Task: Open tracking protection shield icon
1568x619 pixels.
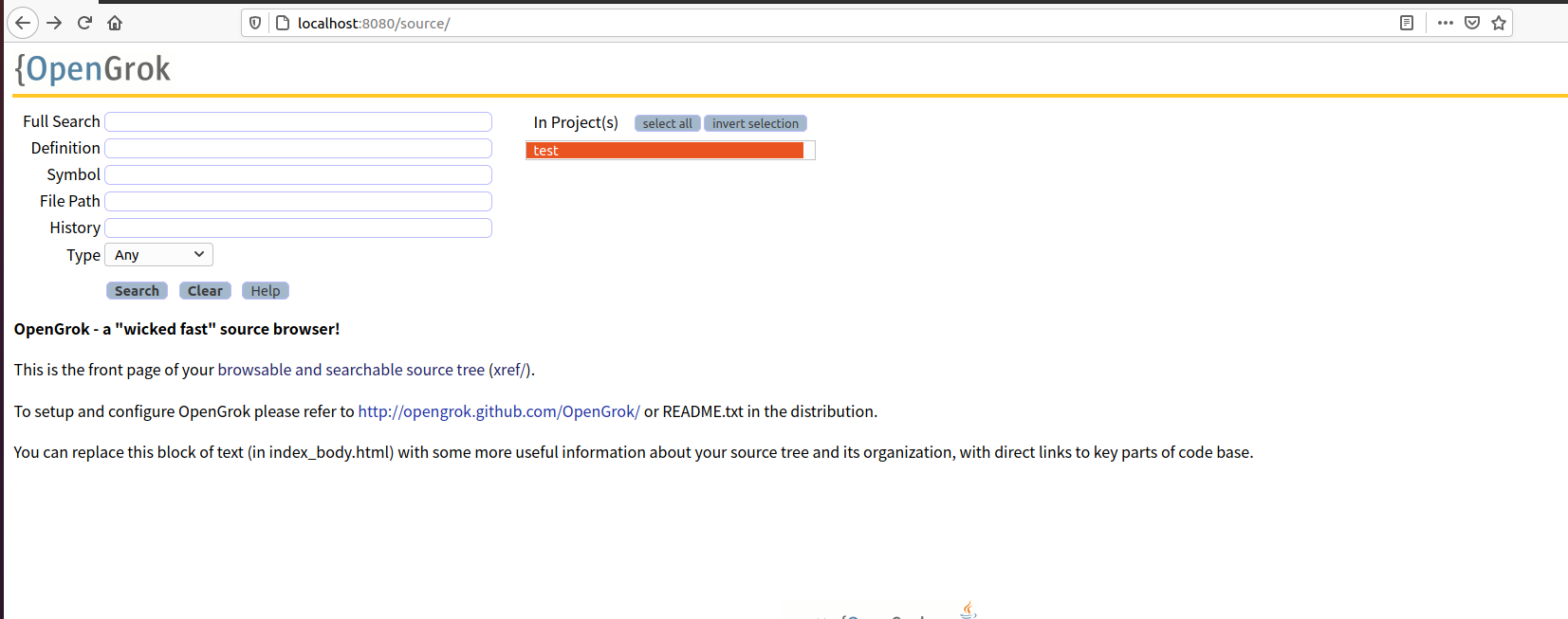Action: click(255, 23)
